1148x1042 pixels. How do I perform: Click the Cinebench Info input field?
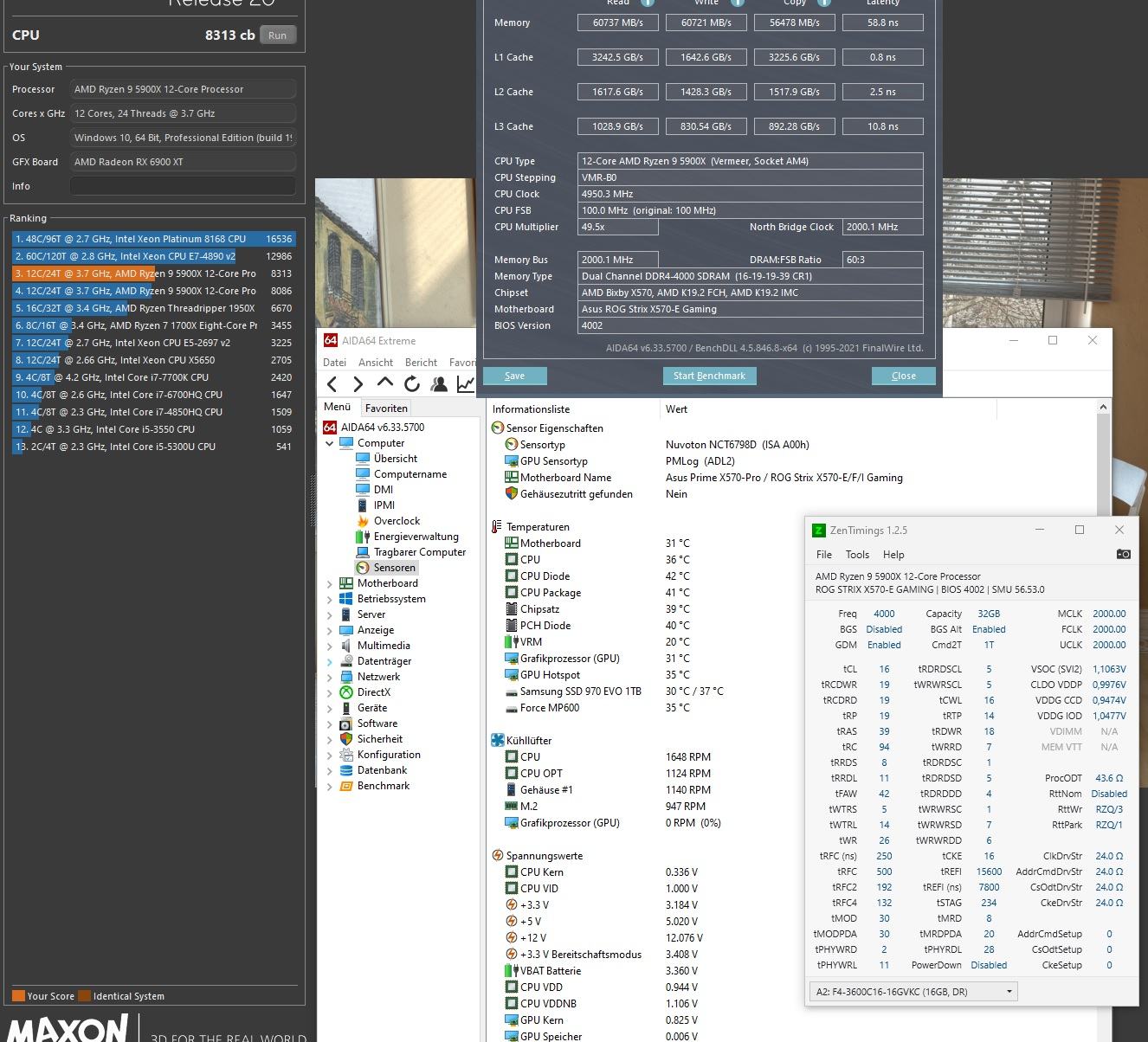coord(183,186)
